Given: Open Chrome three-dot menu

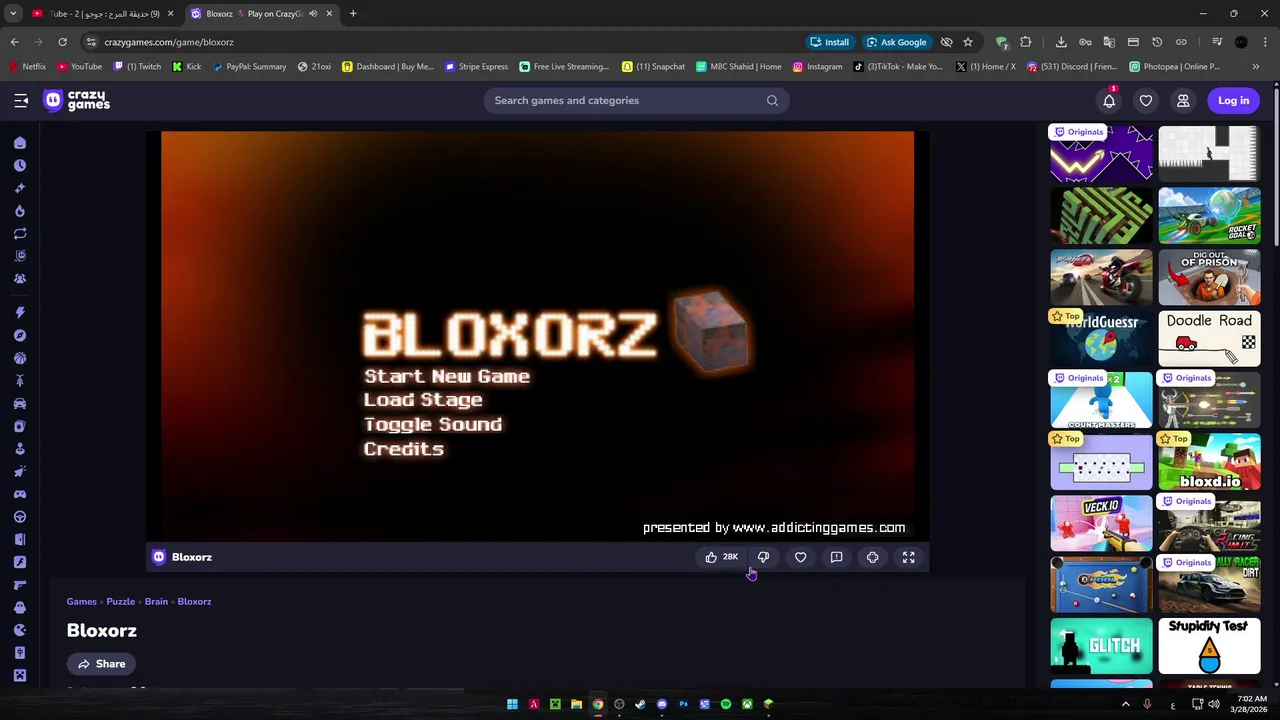Looking at the screenshot, I should pyautogui.click(x=1265, y=42).
